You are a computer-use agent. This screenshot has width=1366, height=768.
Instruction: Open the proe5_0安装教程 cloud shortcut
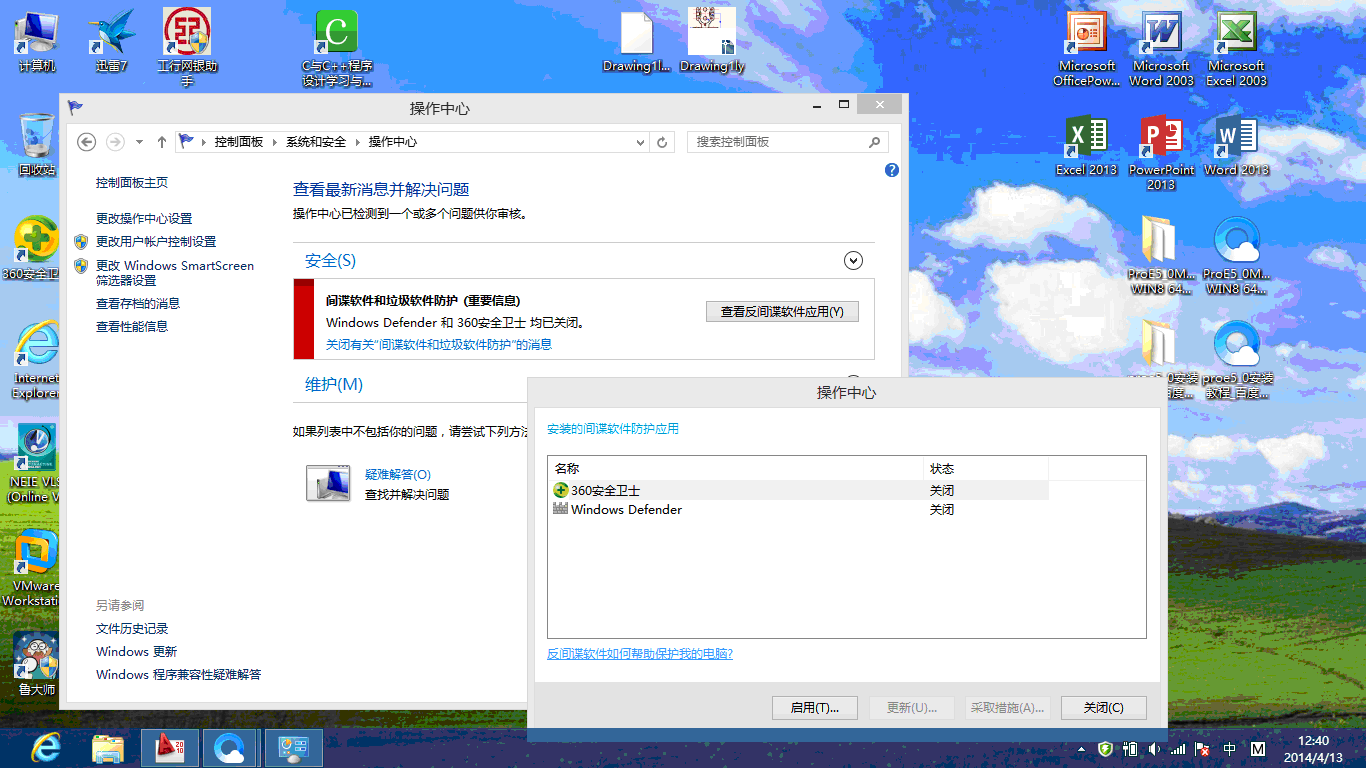point(1238,360)
